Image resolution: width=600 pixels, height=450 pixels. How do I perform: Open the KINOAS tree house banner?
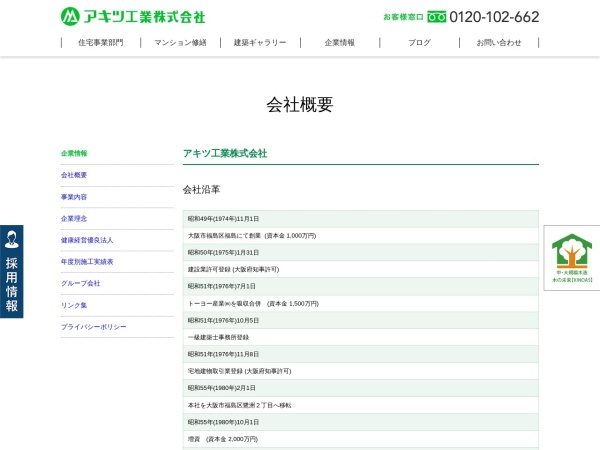coord(572,258)
